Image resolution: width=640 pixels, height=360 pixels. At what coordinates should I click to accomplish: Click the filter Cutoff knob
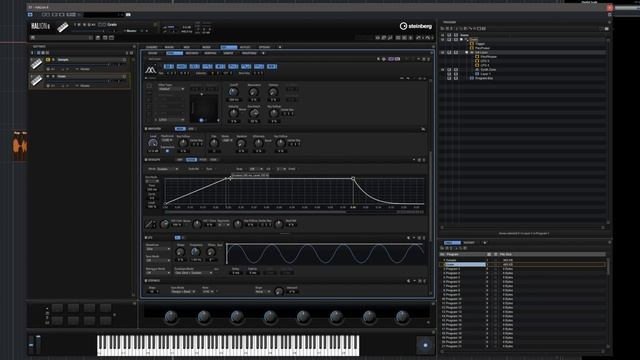click(233, 92)
